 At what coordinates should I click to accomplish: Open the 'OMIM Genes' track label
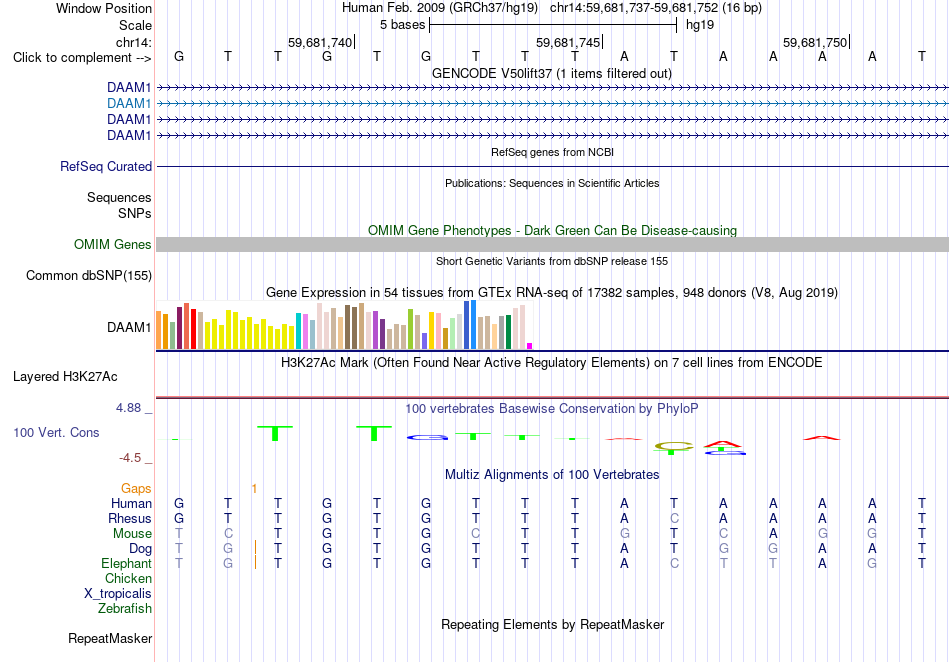pos(113,245)
